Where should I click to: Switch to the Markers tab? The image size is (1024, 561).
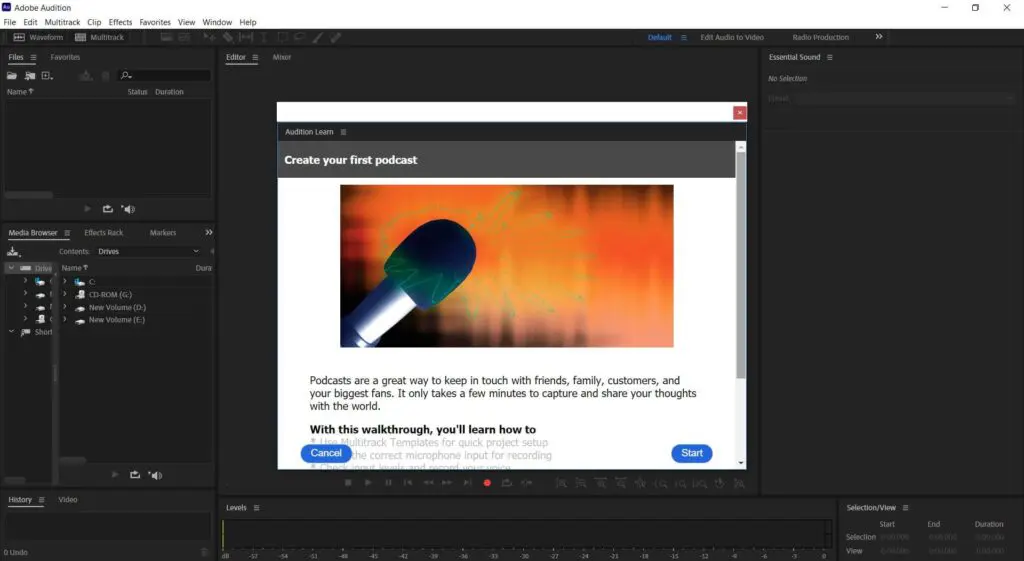pos(163,233)
